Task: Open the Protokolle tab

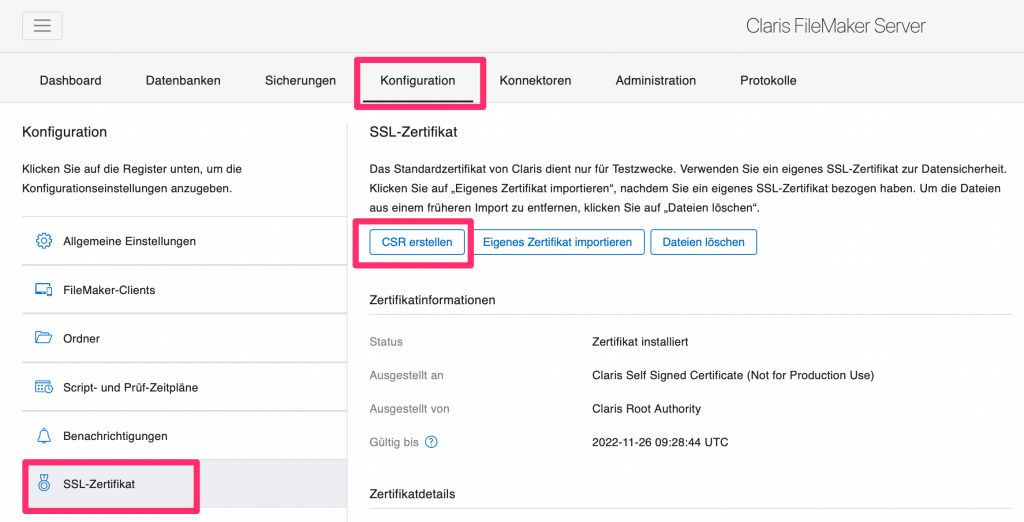Action: coord(768,80)
